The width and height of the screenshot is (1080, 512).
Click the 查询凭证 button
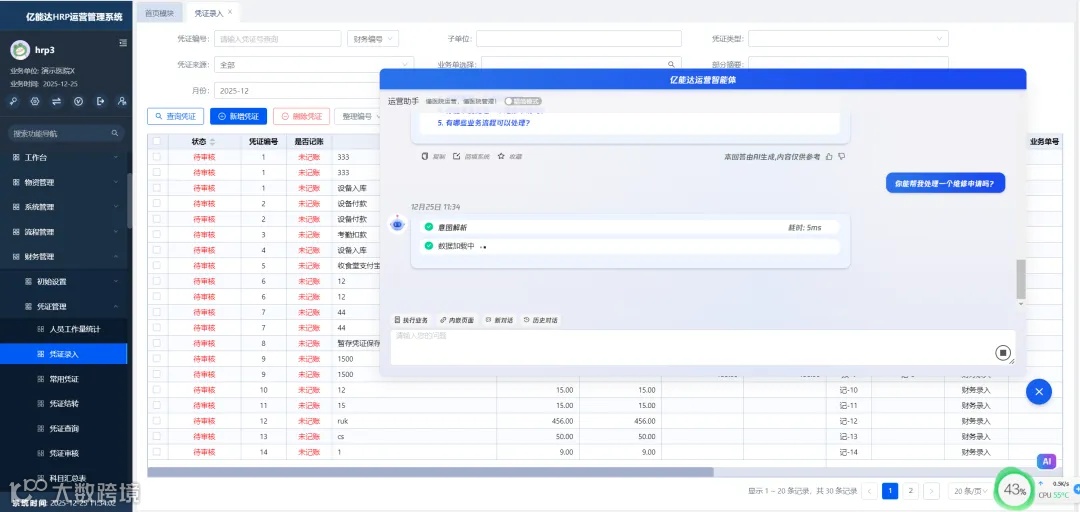tap(175, 116)
